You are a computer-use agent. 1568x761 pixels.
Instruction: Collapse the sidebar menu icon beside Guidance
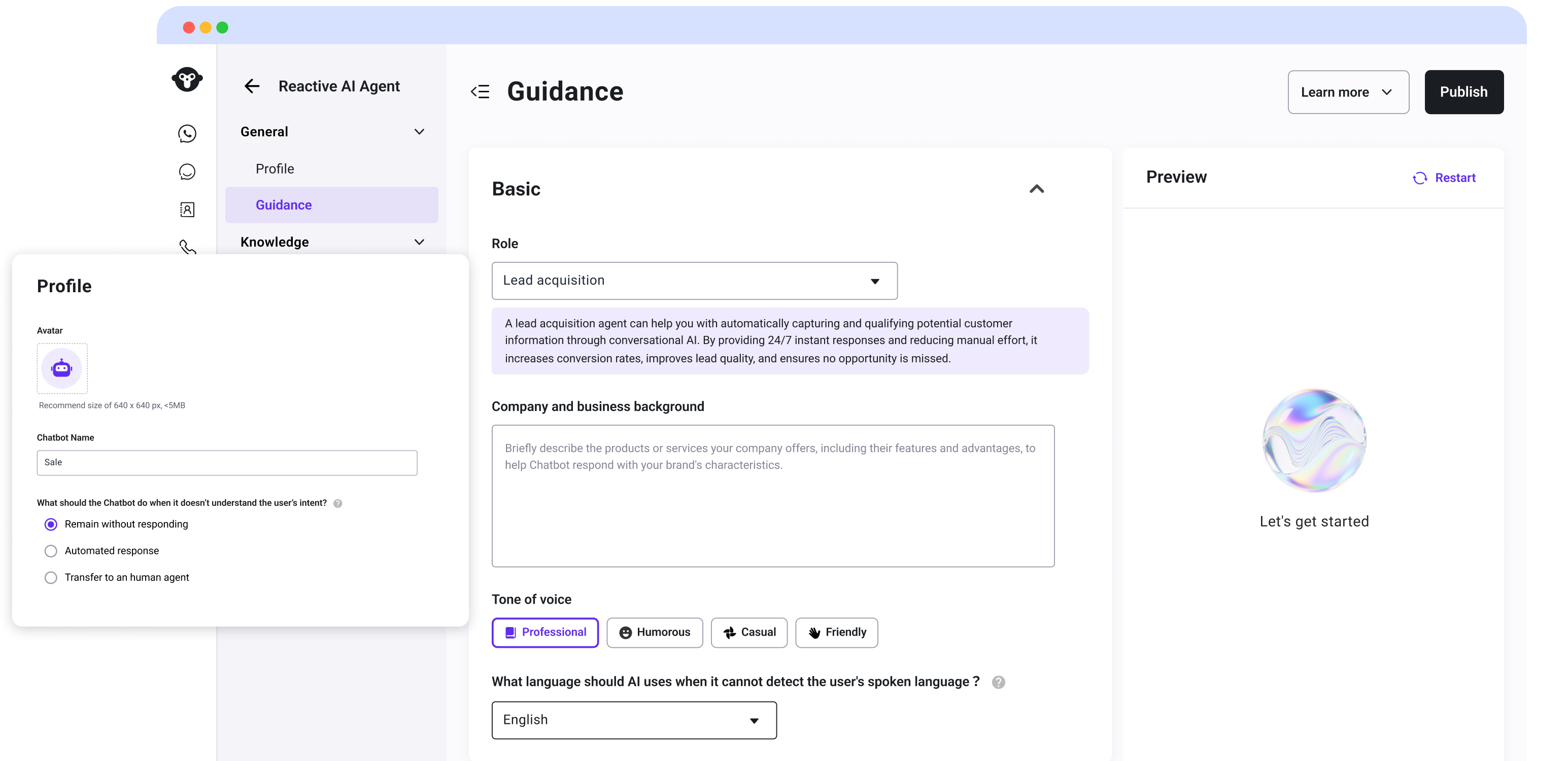click(x=480, y=92)
